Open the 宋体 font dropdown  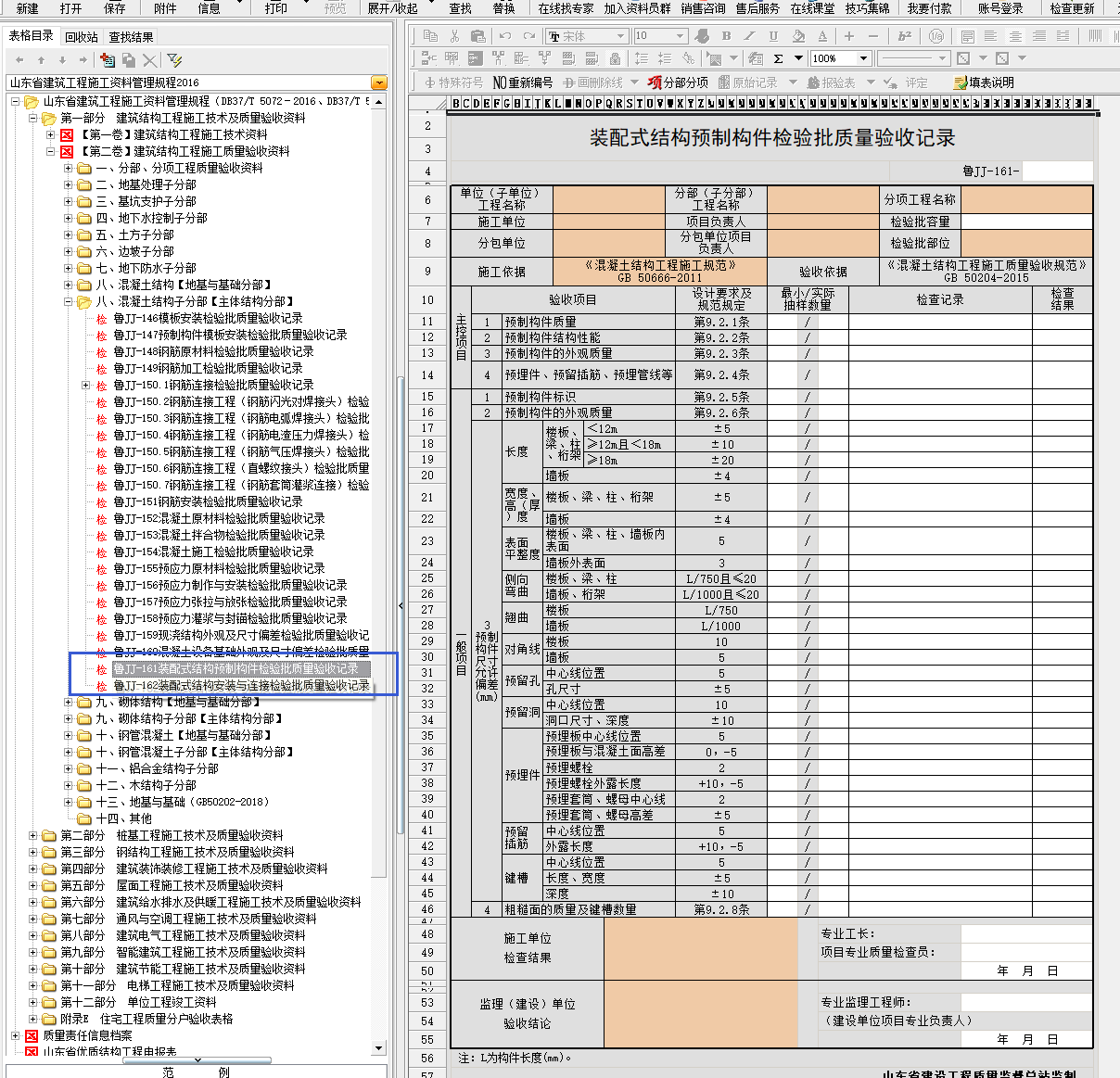coord(621,36)
